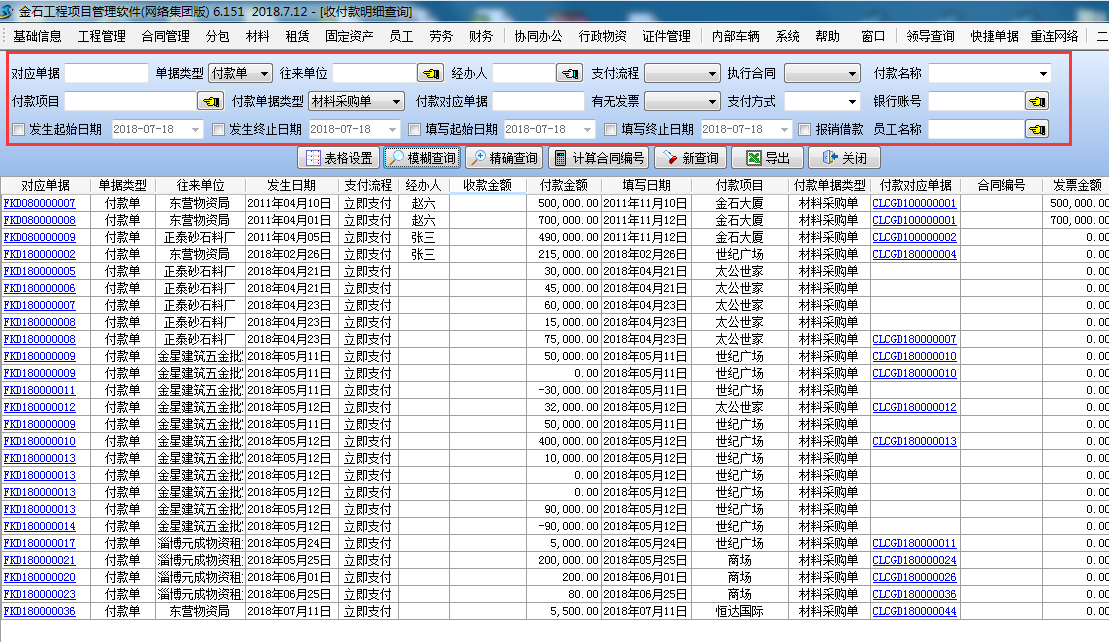
Task: Open the 重连网络 menu
Action: tap(1055, 36)
